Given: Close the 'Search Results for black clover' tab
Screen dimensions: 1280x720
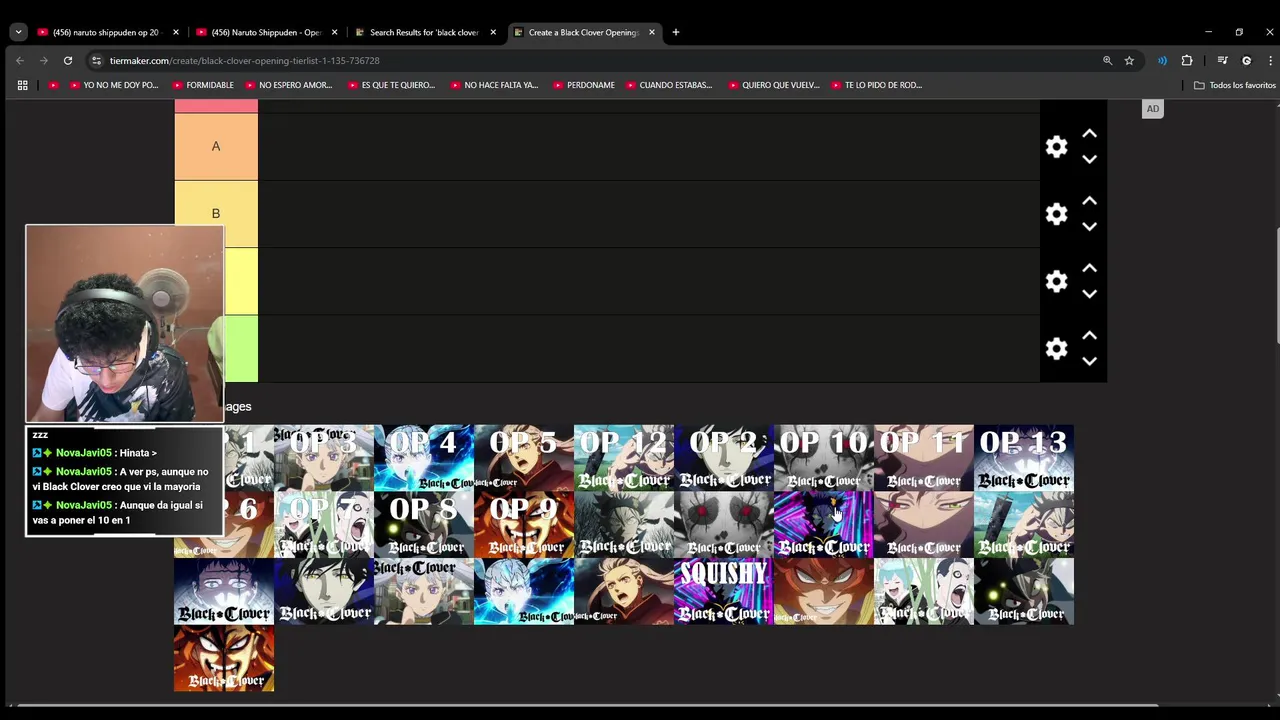Looking at the screenshot, I should (493, 32).
